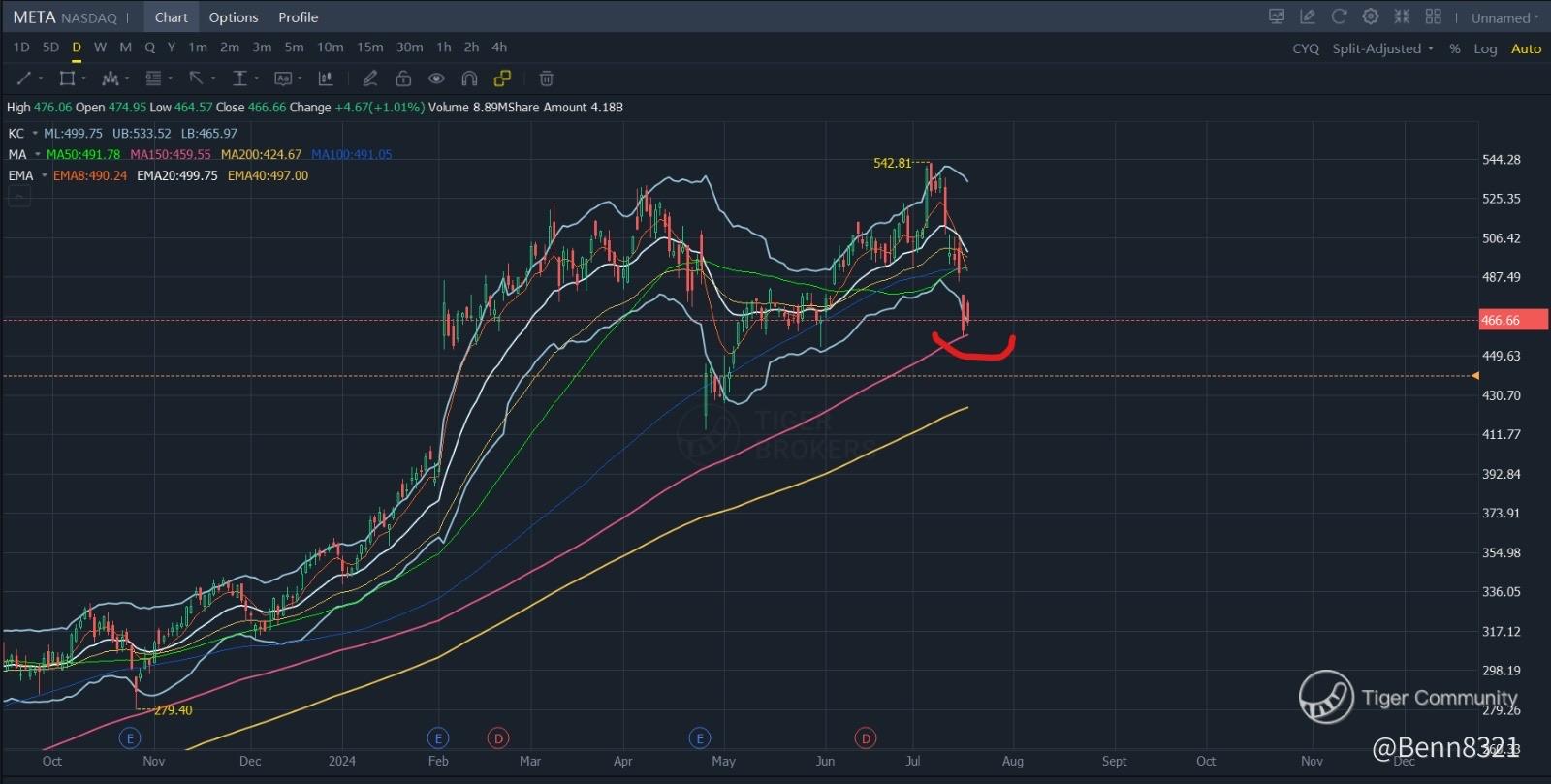
Task: Expand the MA indicator dropdown arrow
Action: [38, 155]
